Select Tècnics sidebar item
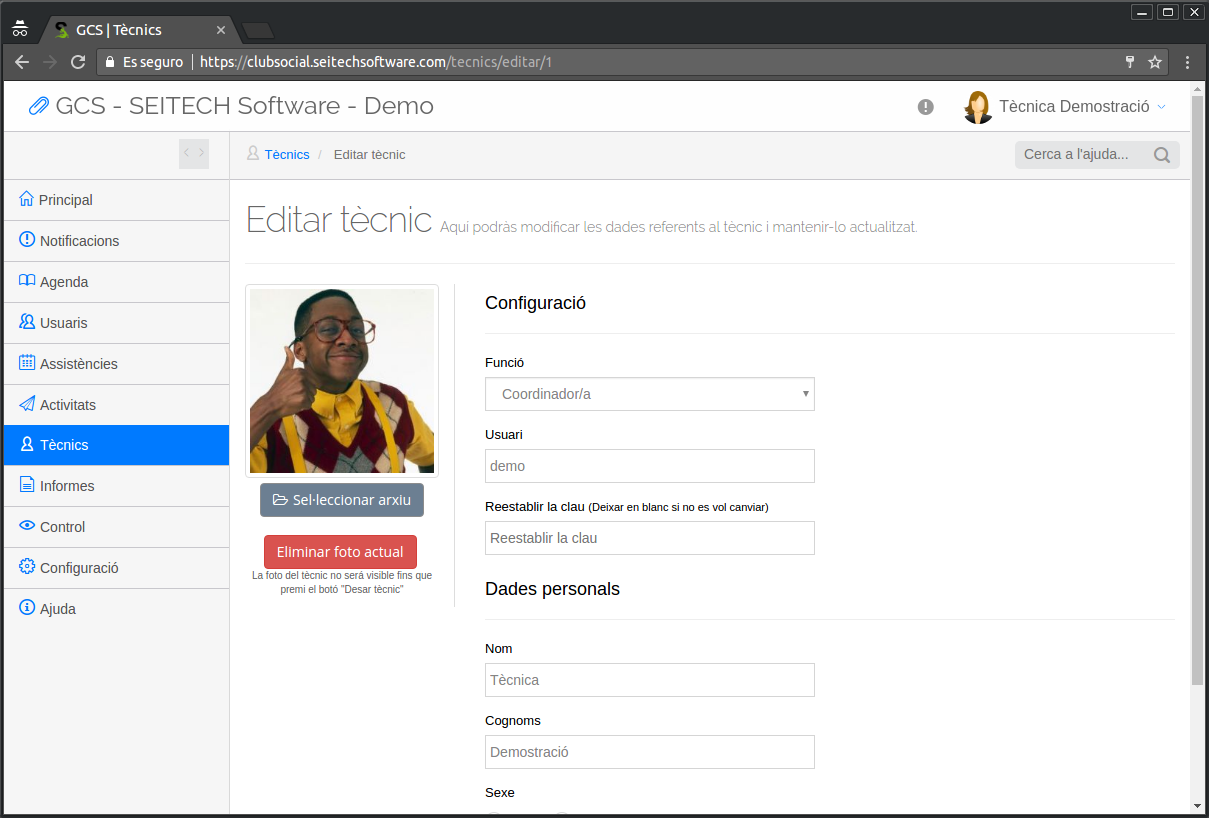Image resolution: width=1209 pixels, height=818 pixels. [x=116, y=445]
